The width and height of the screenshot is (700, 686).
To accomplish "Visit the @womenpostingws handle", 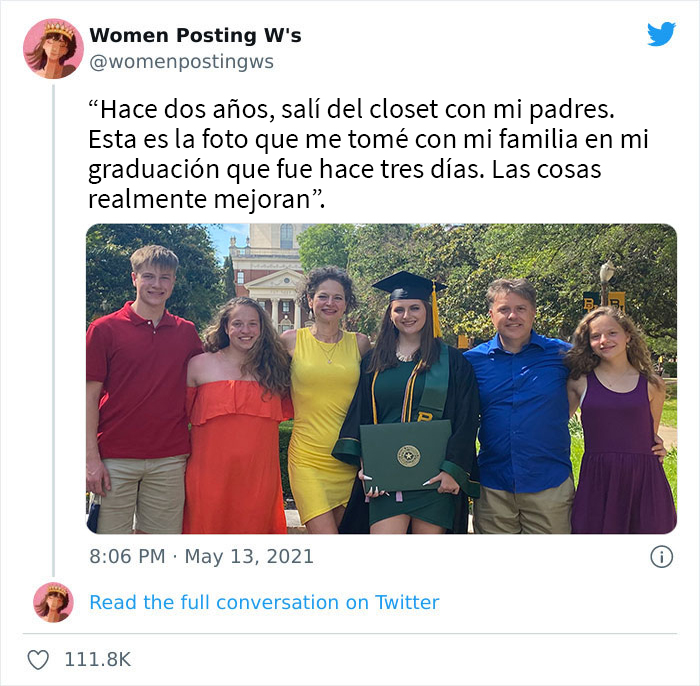I will (181, 61).
